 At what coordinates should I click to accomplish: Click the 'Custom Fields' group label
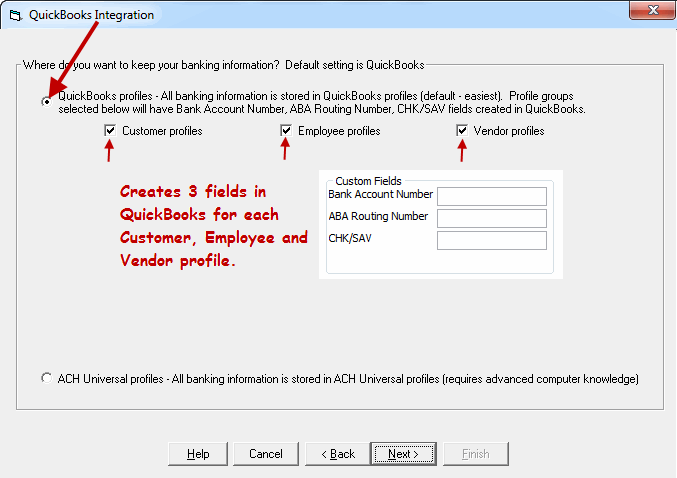368,181
